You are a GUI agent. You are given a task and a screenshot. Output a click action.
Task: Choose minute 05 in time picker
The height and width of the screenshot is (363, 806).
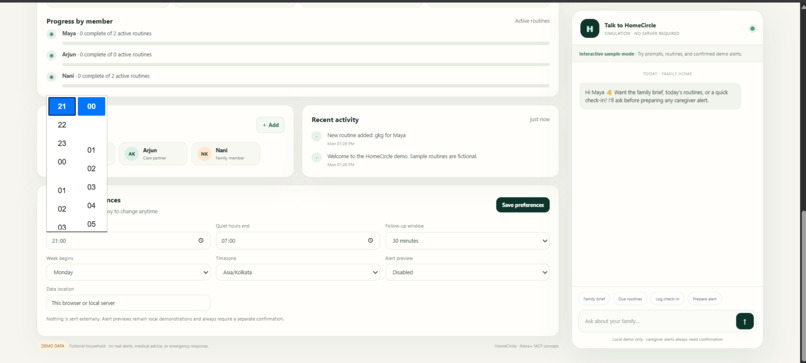click(91, 224)
